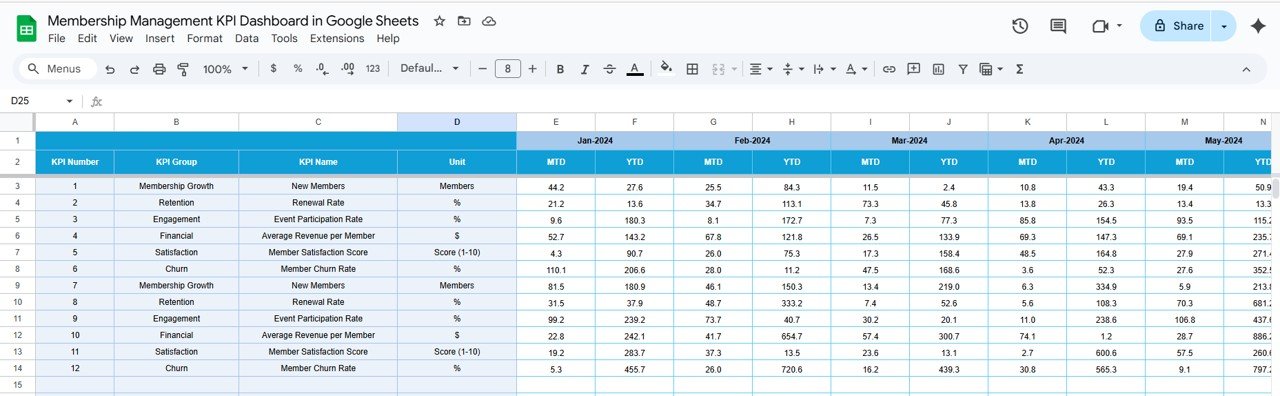
Task: Star this spreadsheet document
Action: (440, 21)
